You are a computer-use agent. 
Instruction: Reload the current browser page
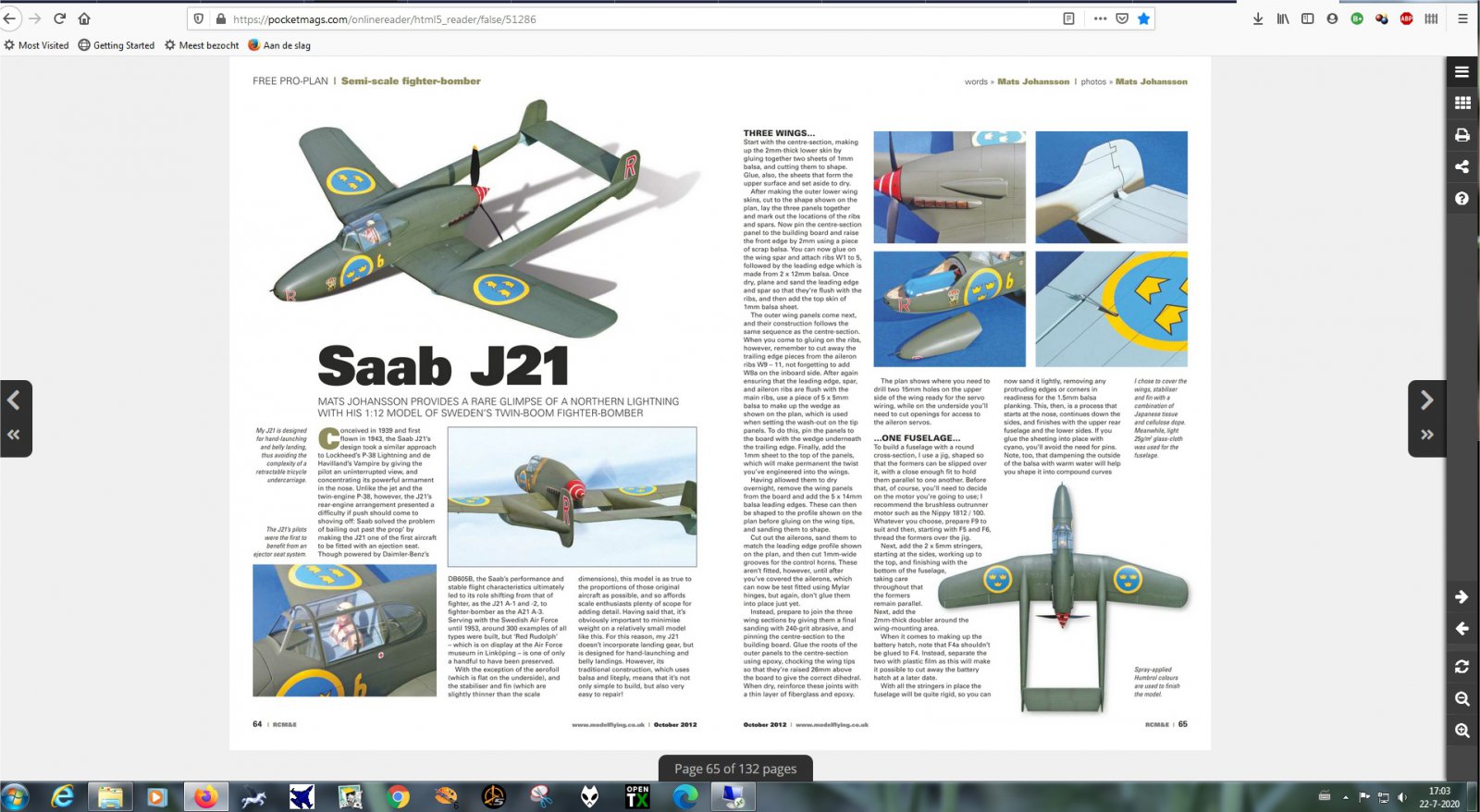pyautogui.click(x=59, y=18)
